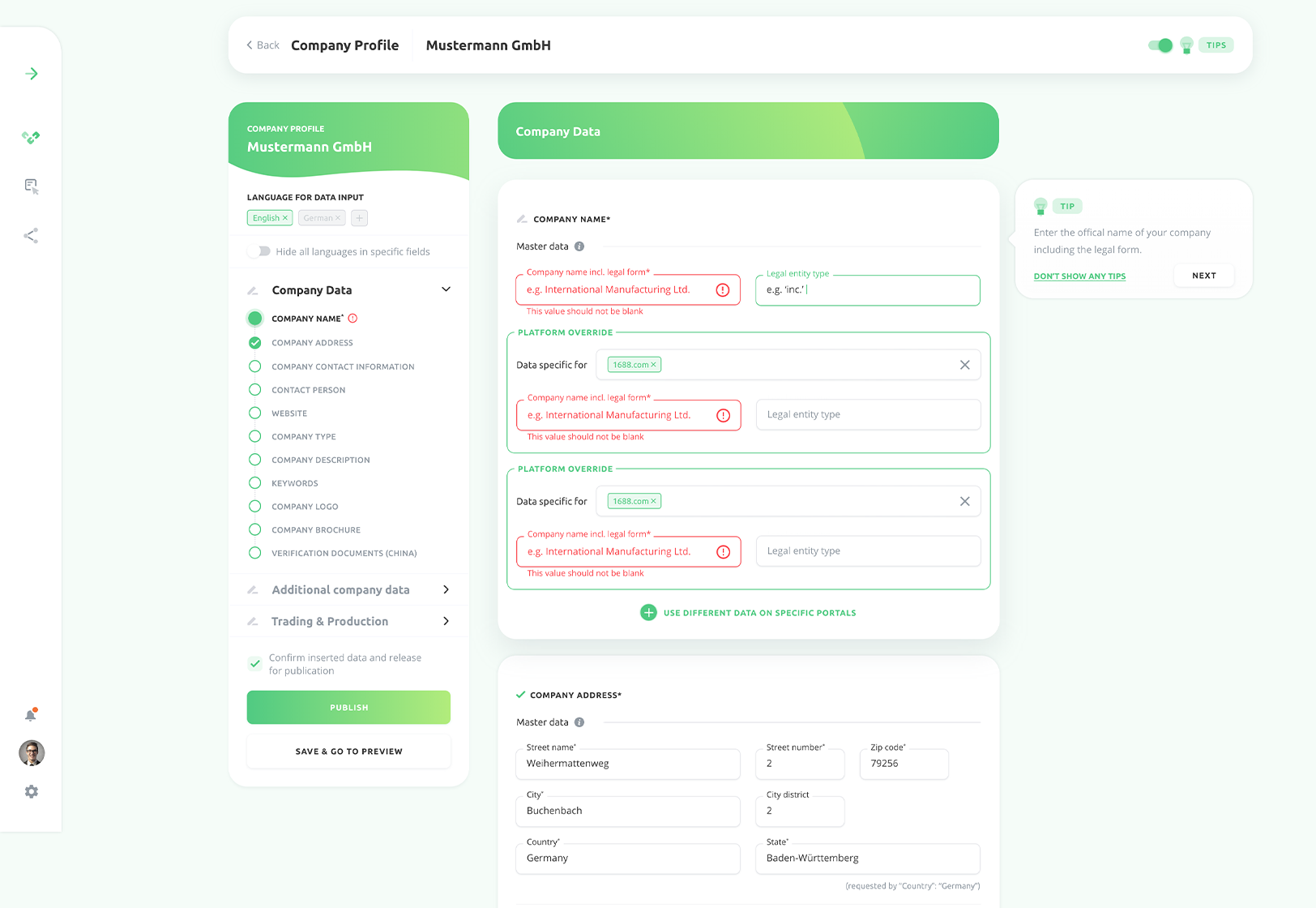Toggle the tips switch in header
Screen dimensions: 1316x908
click(1160, 45)
